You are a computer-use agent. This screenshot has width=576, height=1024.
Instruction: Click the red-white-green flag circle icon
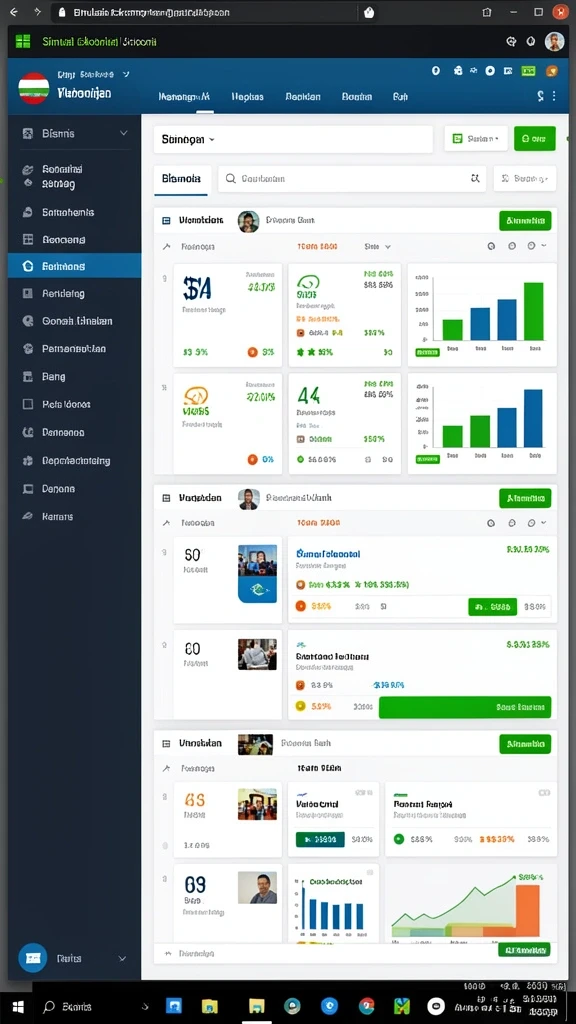click(33, 88)
